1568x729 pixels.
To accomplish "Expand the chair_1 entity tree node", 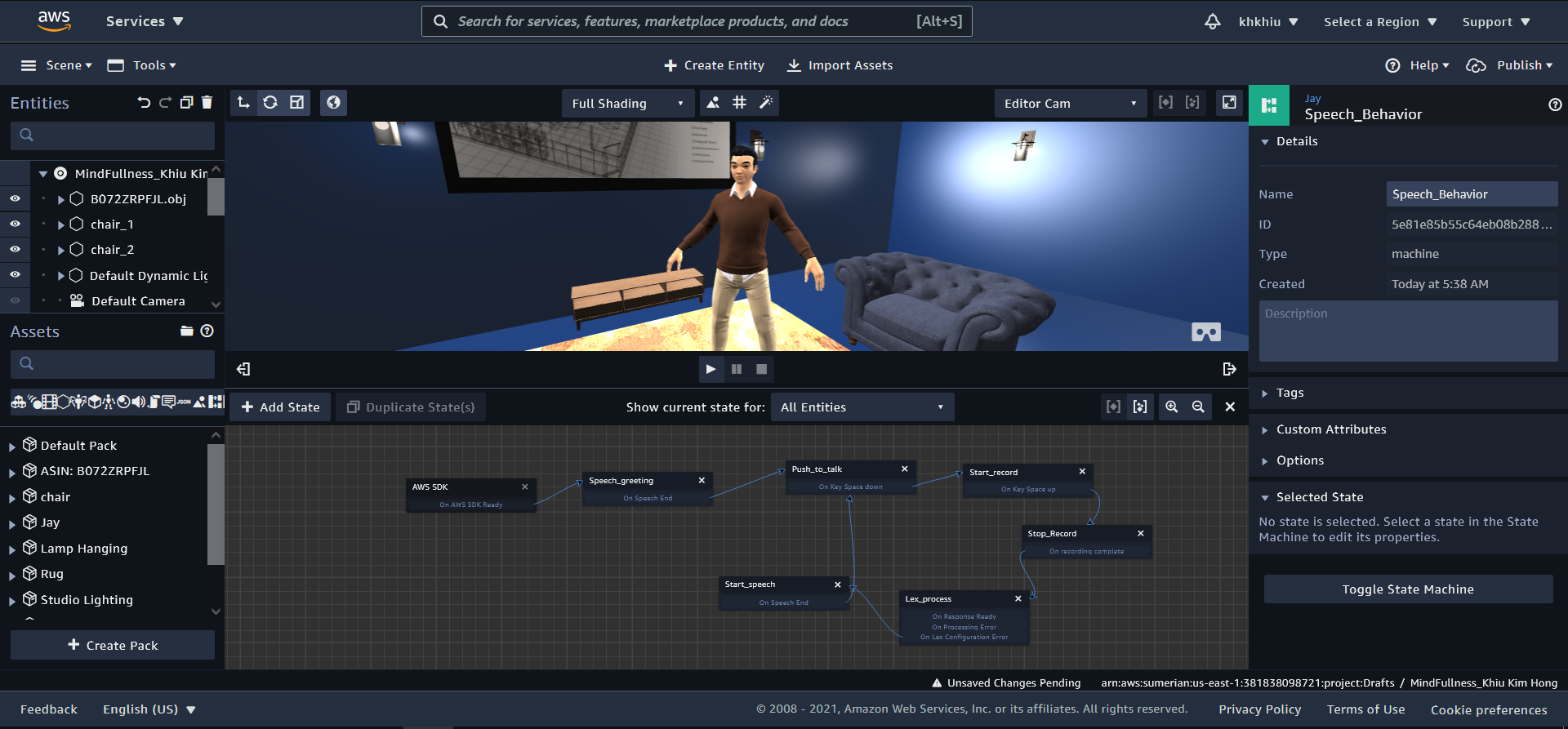I will point(61,224).
